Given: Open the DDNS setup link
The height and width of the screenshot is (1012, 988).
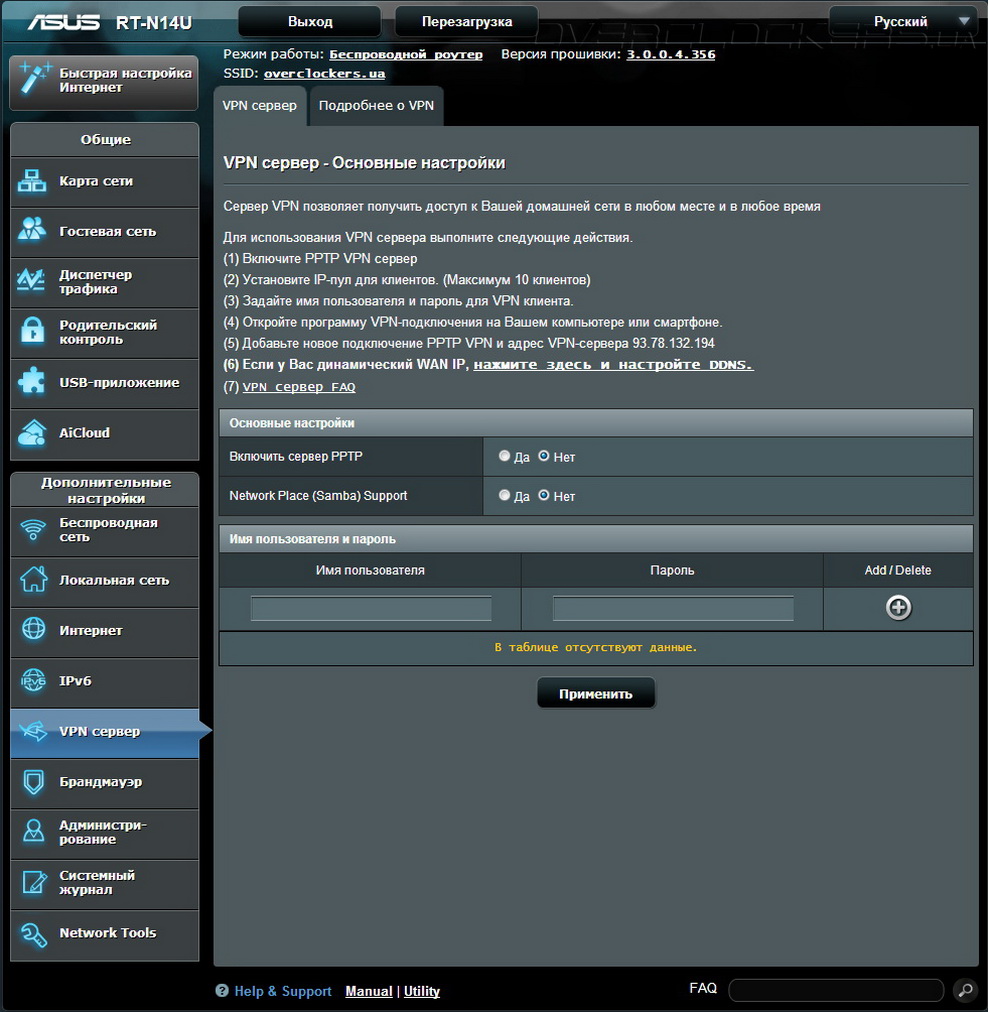Looking at the screenshot, I should coord(613,365).
